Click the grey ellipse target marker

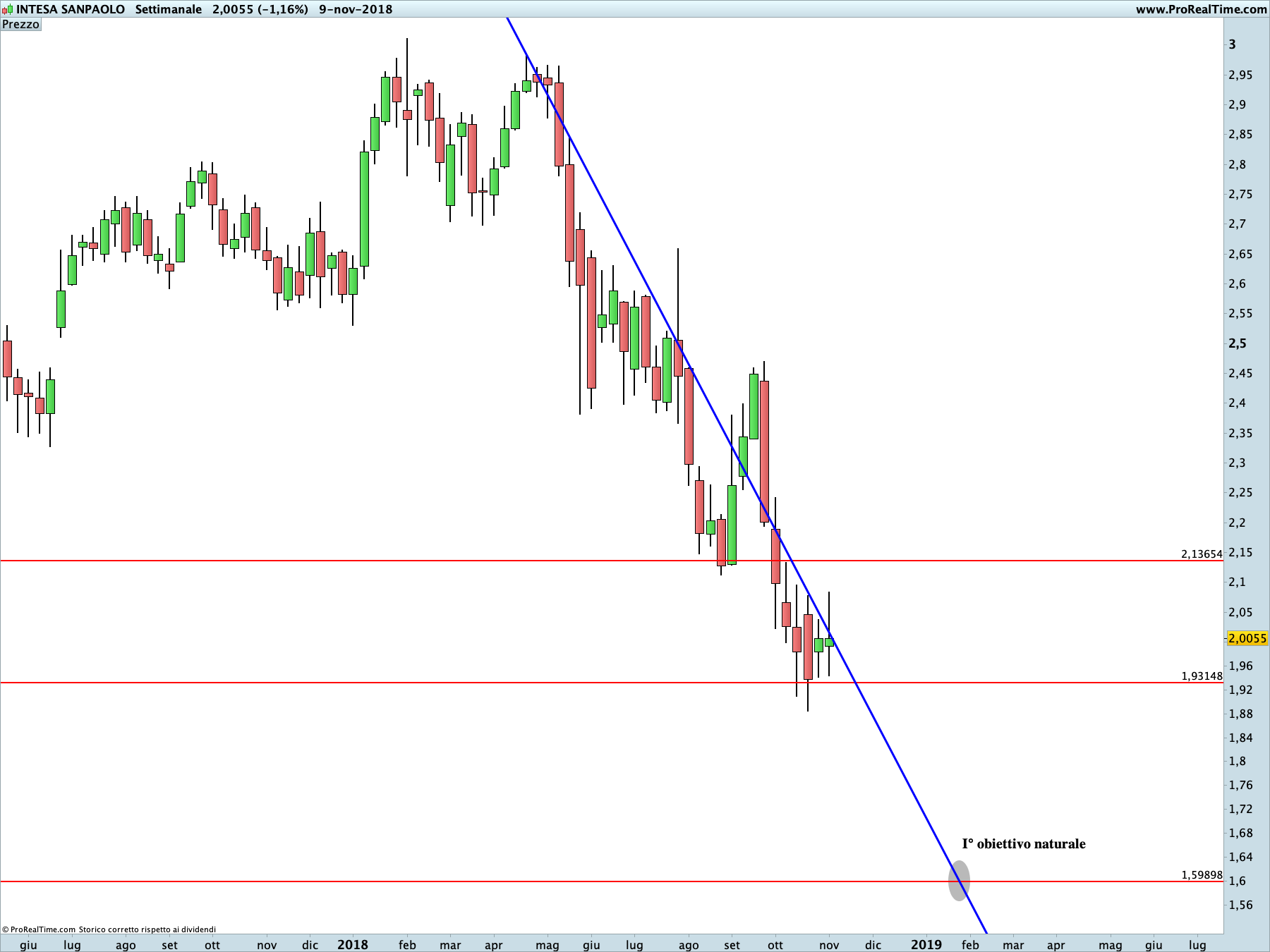click(959, 881)
